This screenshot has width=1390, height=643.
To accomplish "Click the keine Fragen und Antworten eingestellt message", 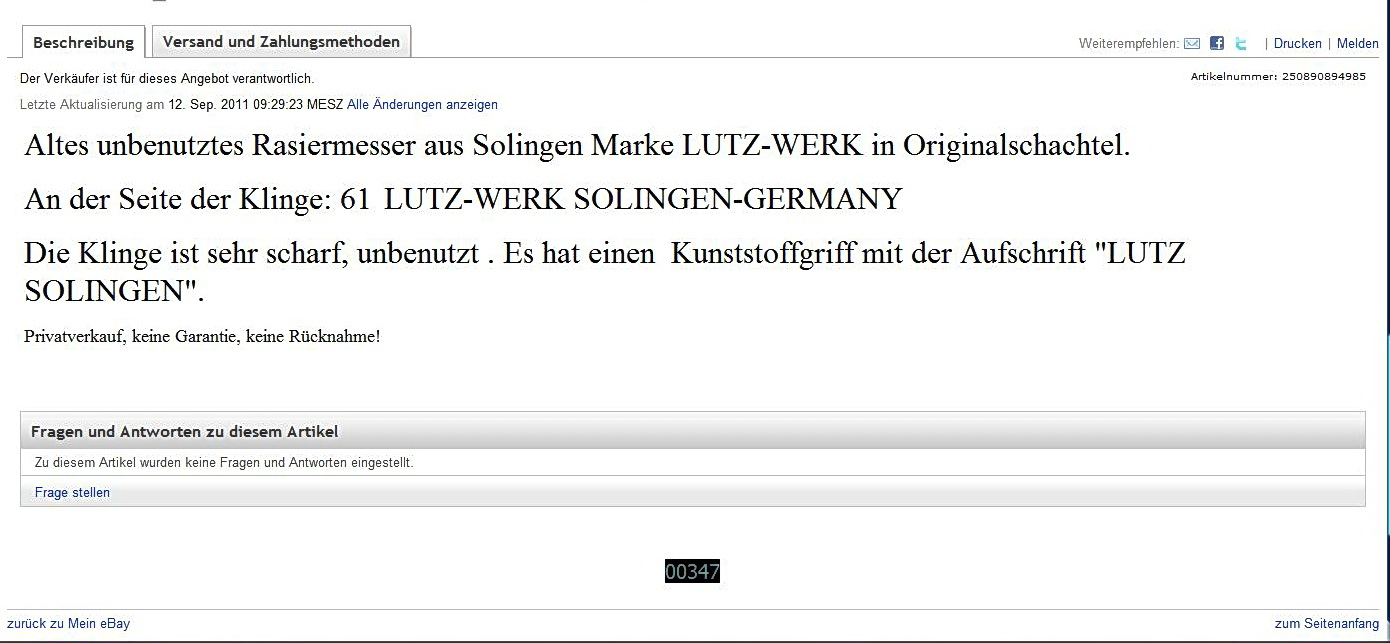I will pos(224,463).
